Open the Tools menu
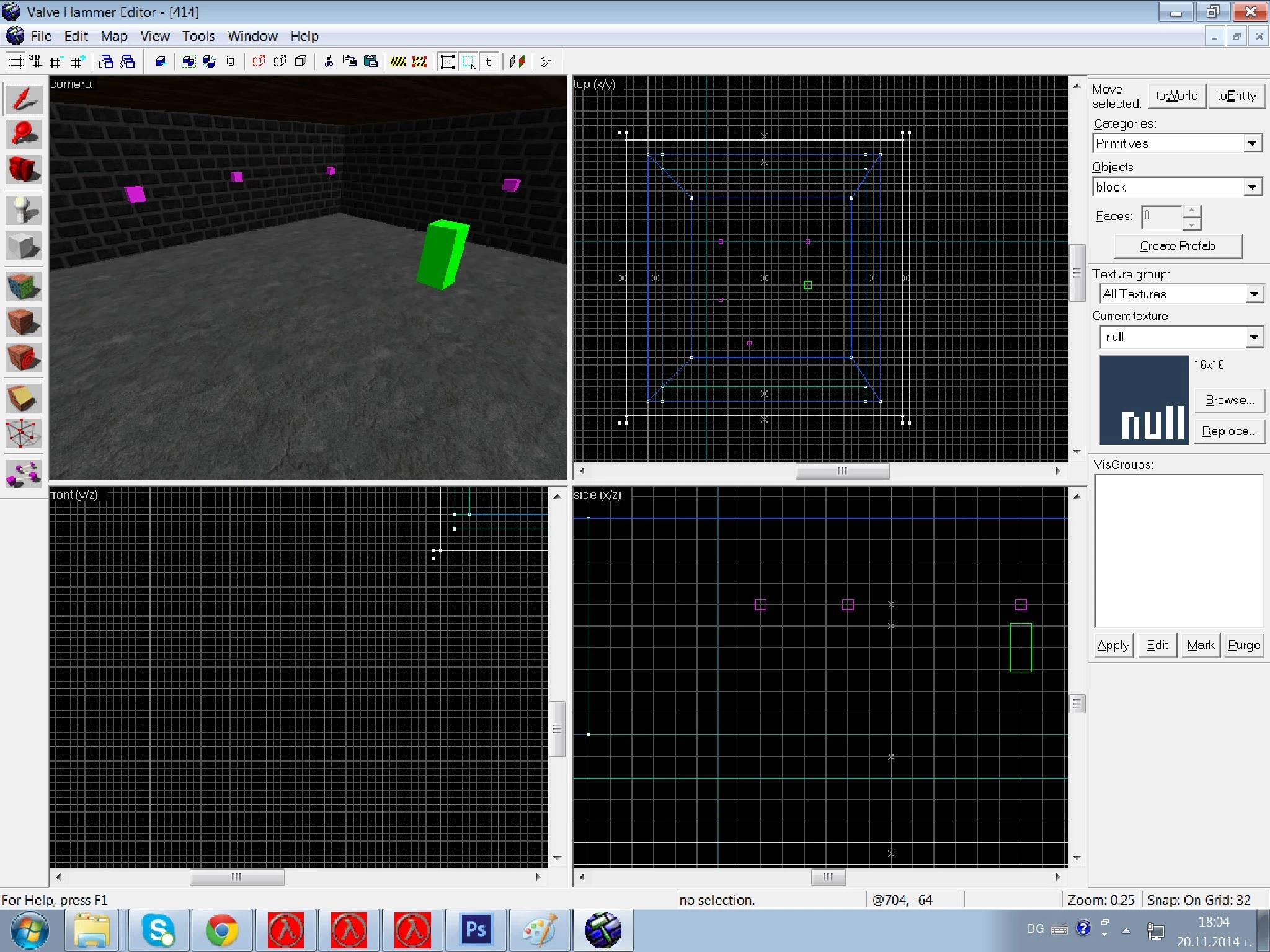This screenshot has height=952, width=1270. click(x=198, y=36)
